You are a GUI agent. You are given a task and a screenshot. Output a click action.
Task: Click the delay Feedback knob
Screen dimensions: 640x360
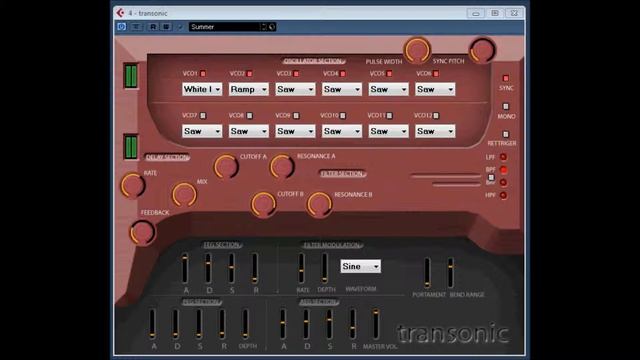[x=142, y=233]
